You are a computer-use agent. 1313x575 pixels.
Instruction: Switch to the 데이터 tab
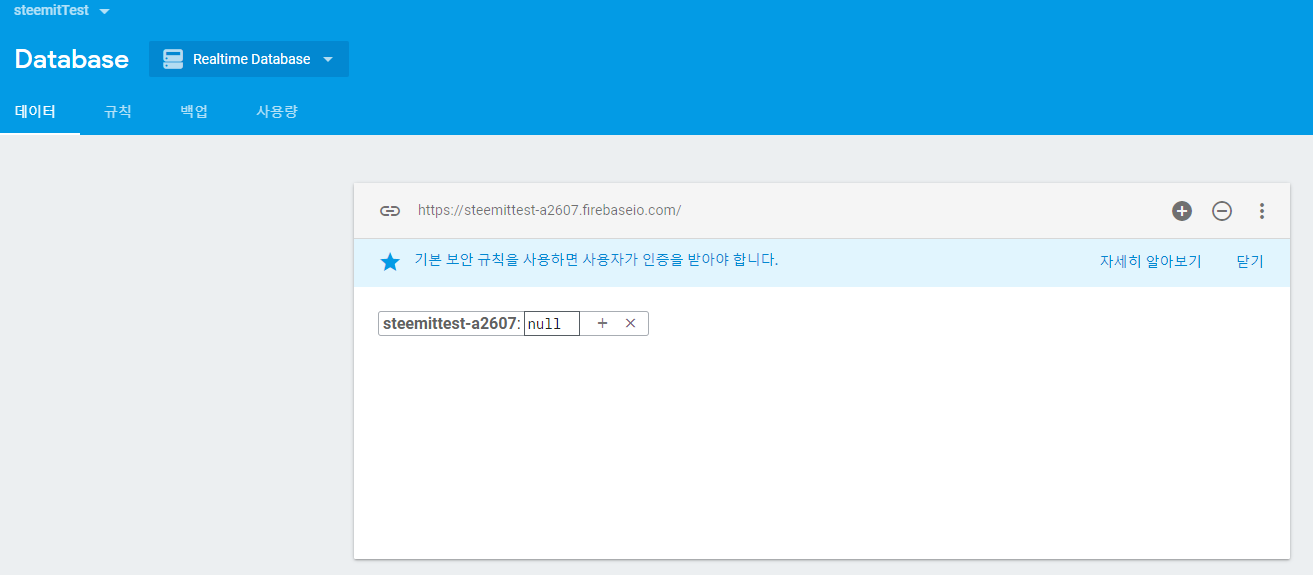pyautogui.click(x=35, y=111)
